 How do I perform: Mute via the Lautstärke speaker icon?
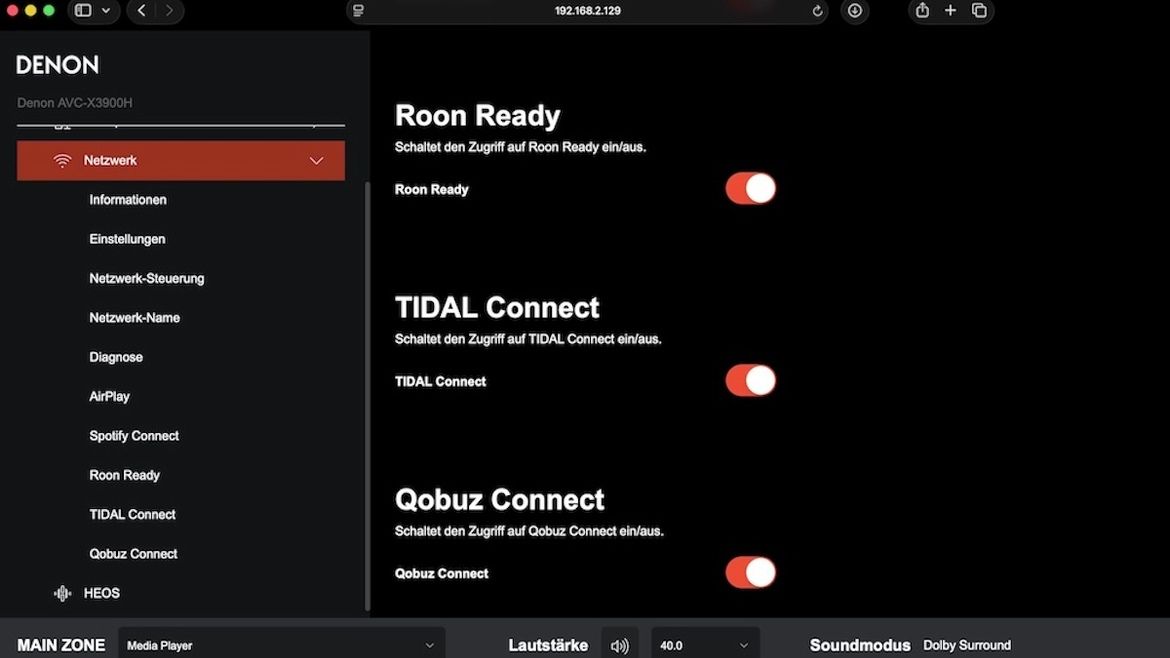pyautogui.click(x=619, y=645)
